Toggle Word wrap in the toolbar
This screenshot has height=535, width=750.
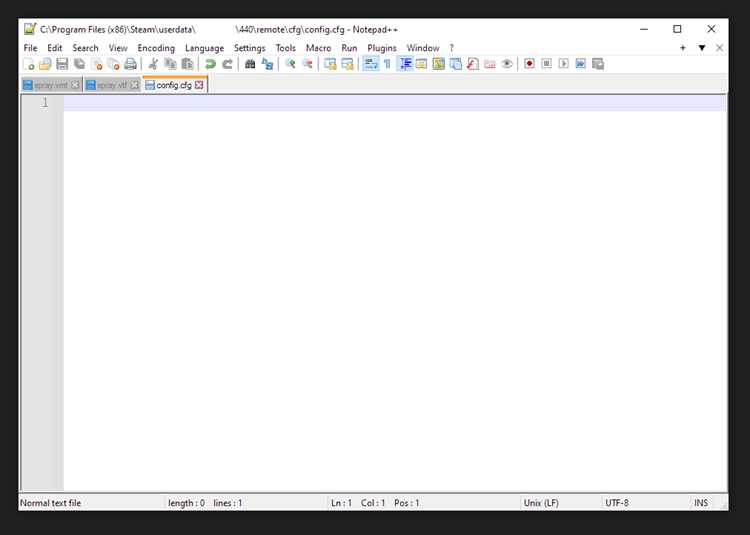[370, 64]
